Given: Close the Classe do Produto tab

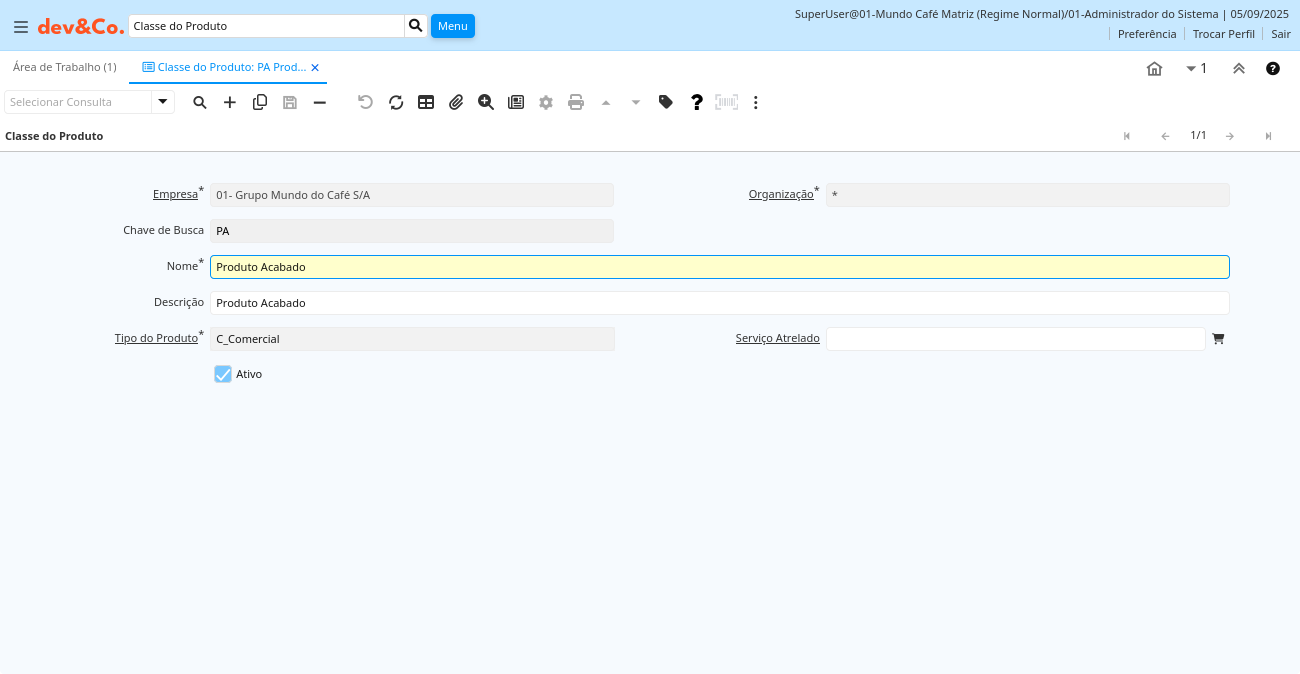Looking at the screenshot, I should 315,68.
